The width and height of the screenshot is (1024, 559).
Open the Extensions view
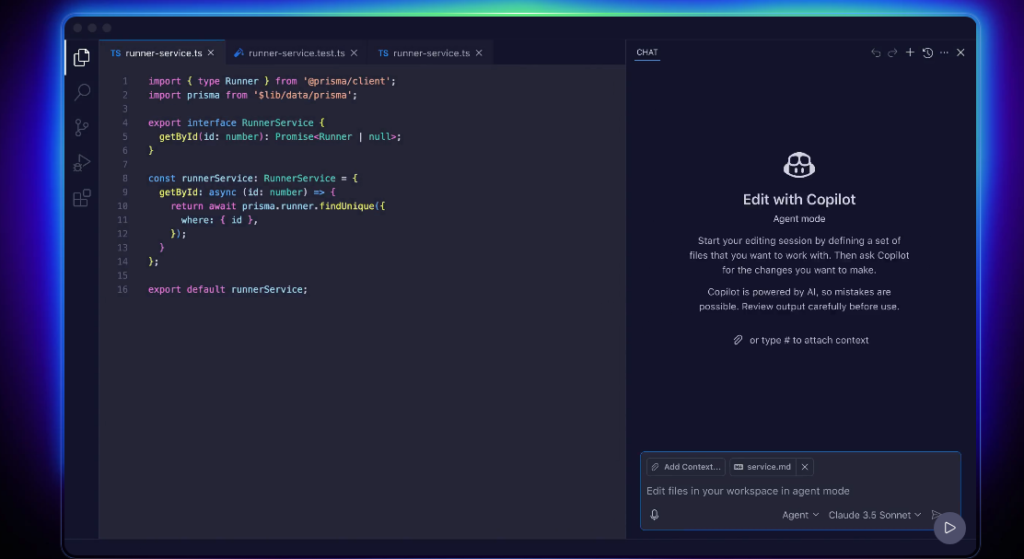tap(82, 198)
